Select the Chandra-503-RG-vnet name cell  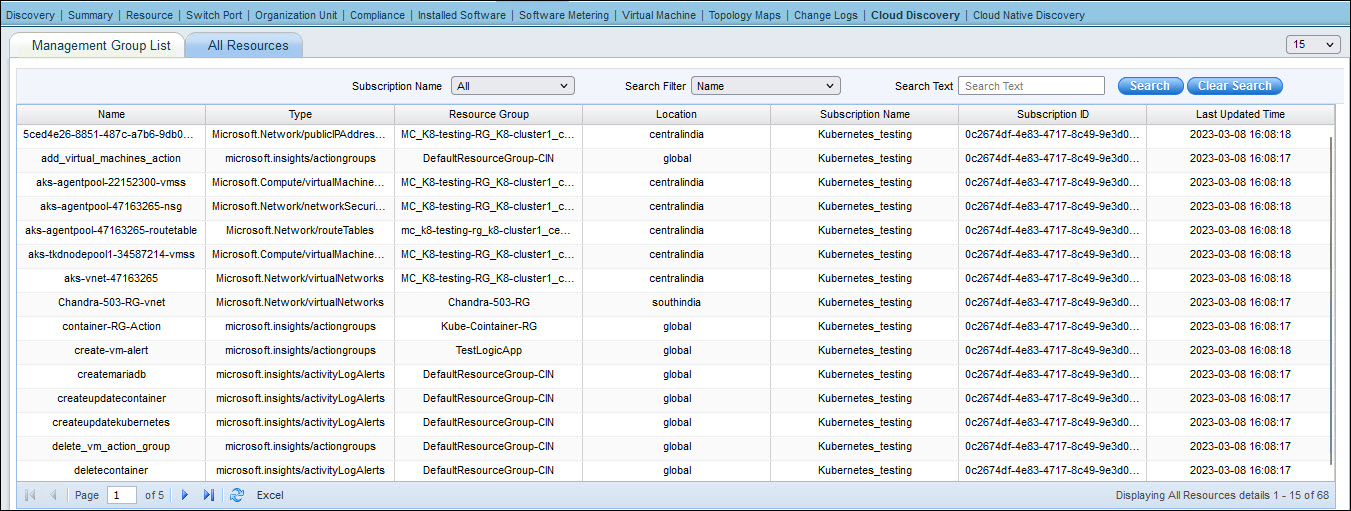point(112,302)
